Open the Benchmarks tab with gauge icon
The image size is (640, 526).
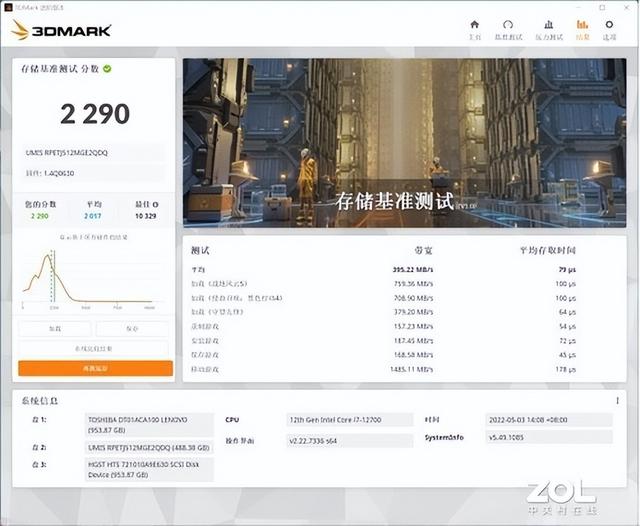click(508, 24)
